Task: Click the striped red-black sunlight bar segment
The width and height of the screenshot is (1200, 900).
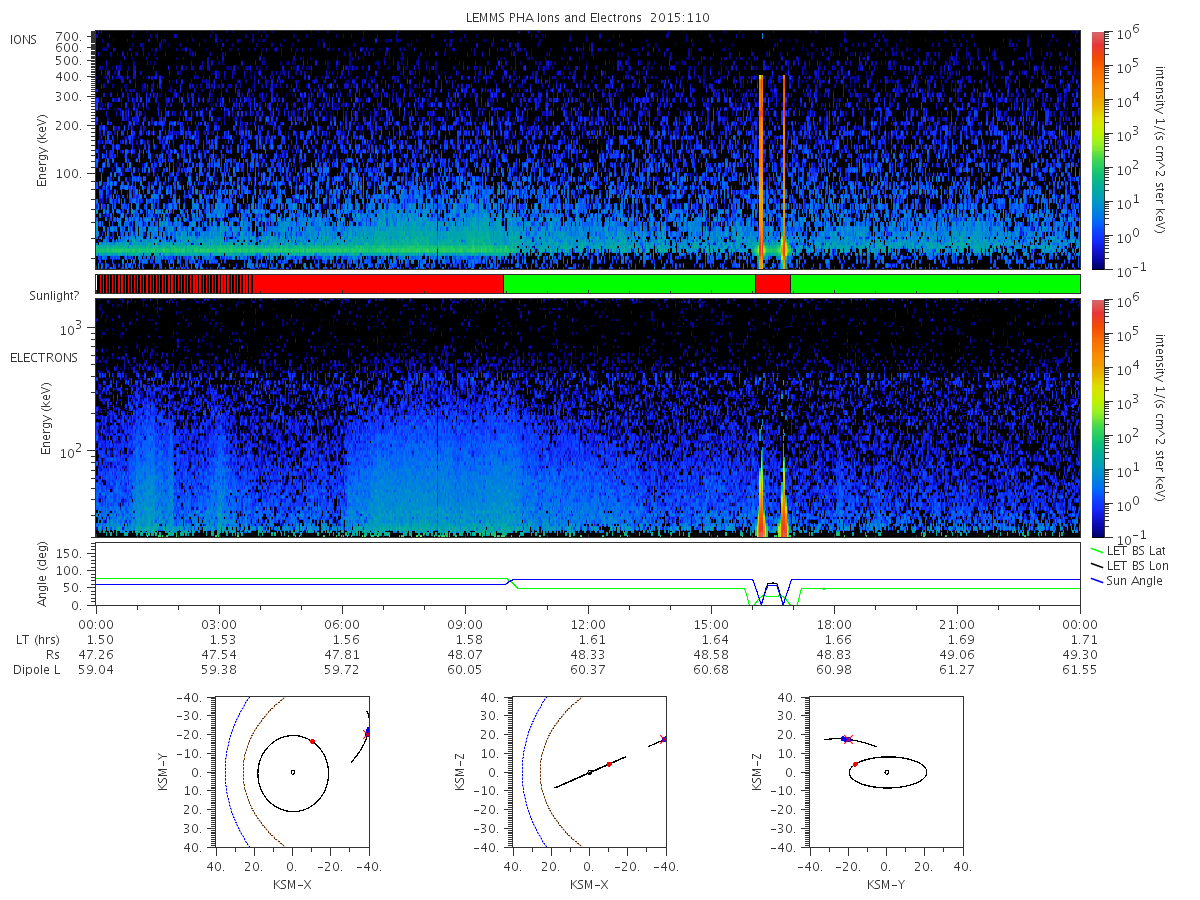Action: pyautogui.click(x=174, y=284)
